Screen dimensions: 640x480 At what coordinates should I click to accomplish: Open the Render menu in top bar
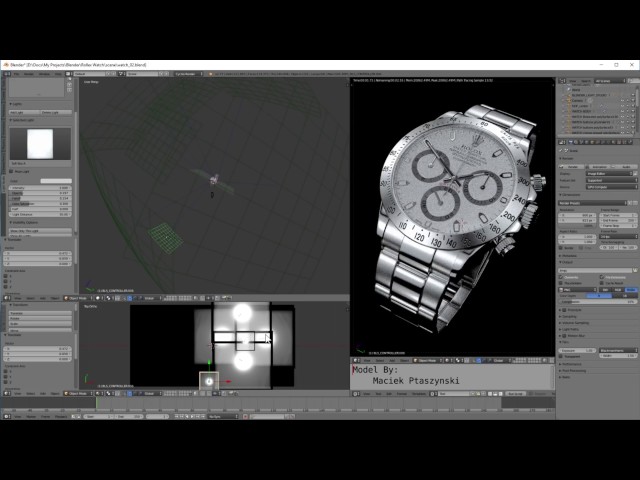(x=29, y=74)
